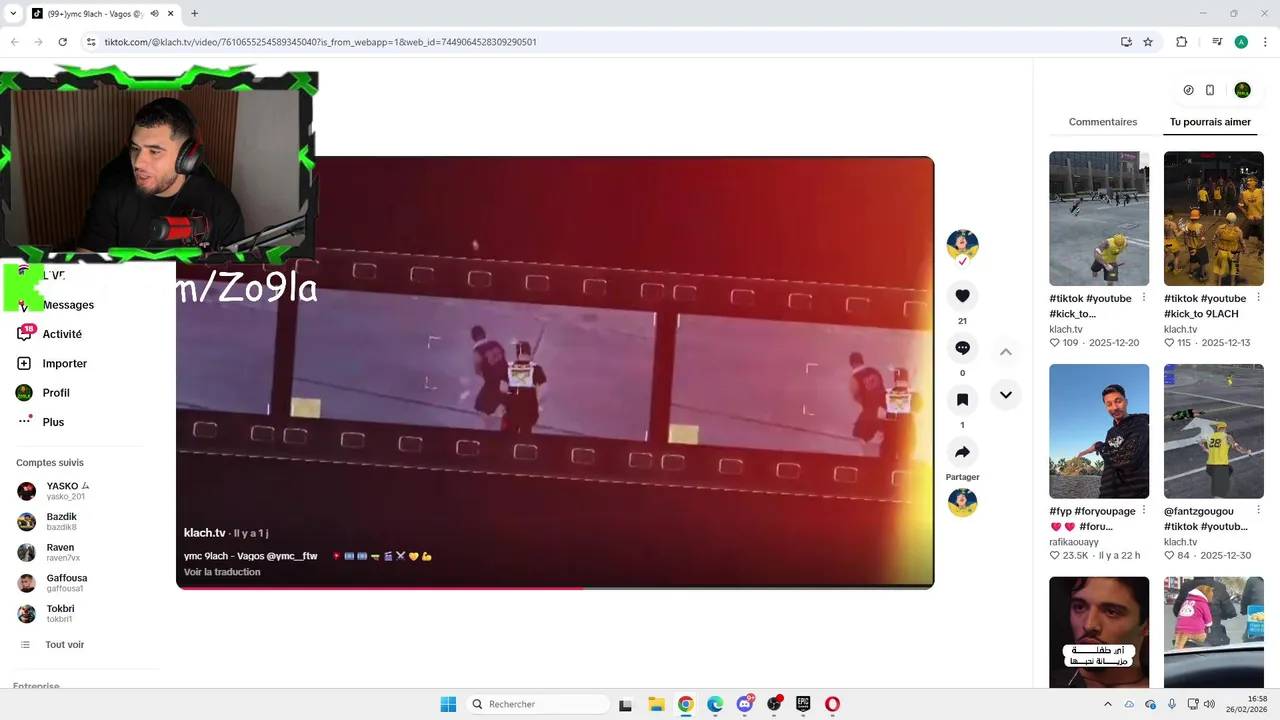The image size is (1280, 720).
Task: Share the video using the Partager arrow
Action: coord(962,452)
